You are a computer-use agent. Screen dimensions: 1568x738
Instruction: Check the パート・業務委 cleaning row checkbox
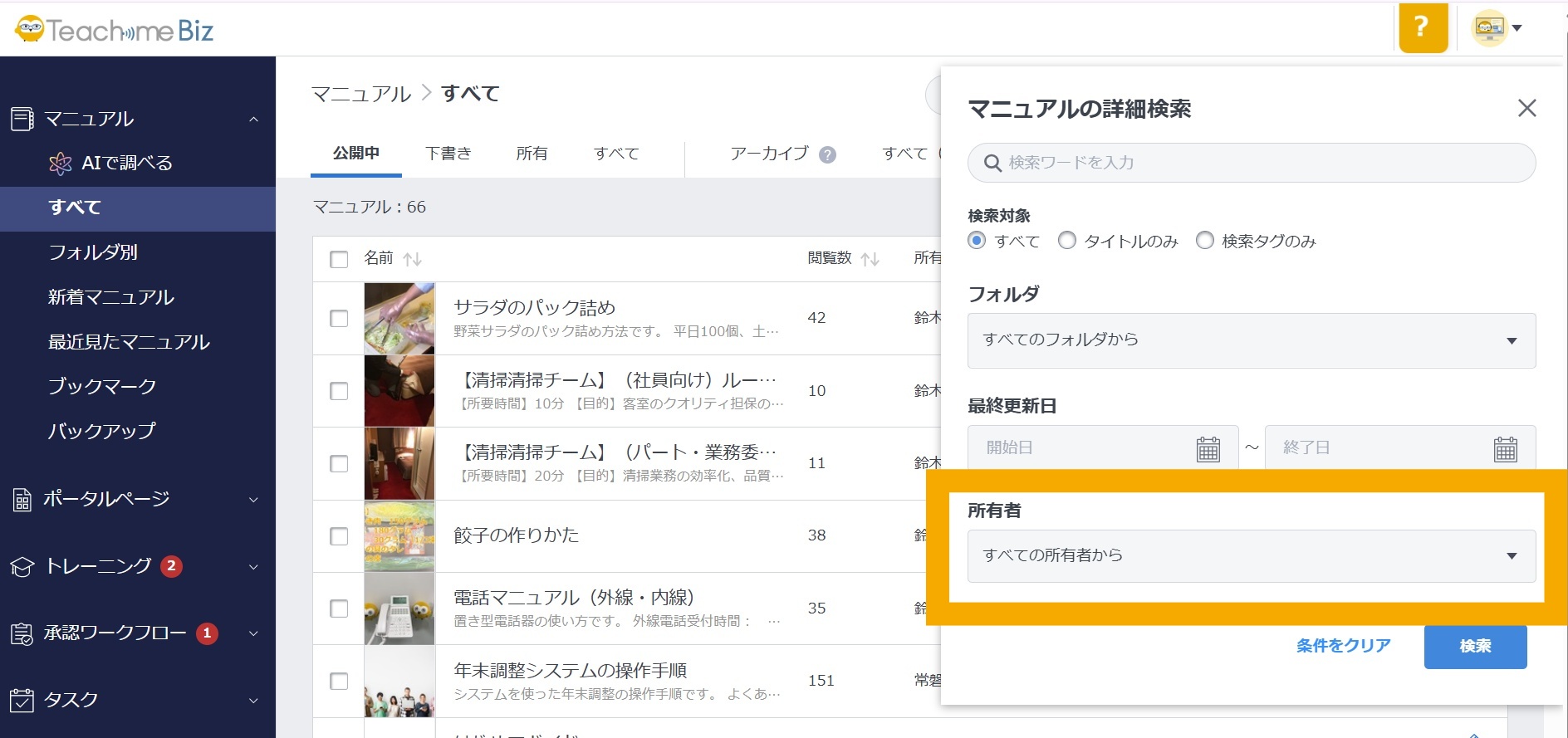[x=339, y=463]
